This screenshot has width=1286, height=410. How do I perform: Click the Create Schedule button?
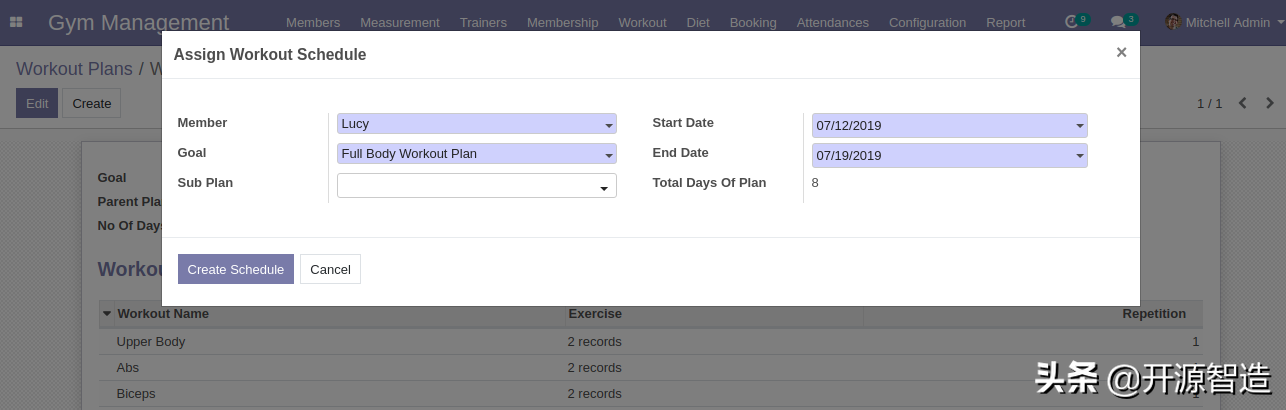(x=236, y=269)
